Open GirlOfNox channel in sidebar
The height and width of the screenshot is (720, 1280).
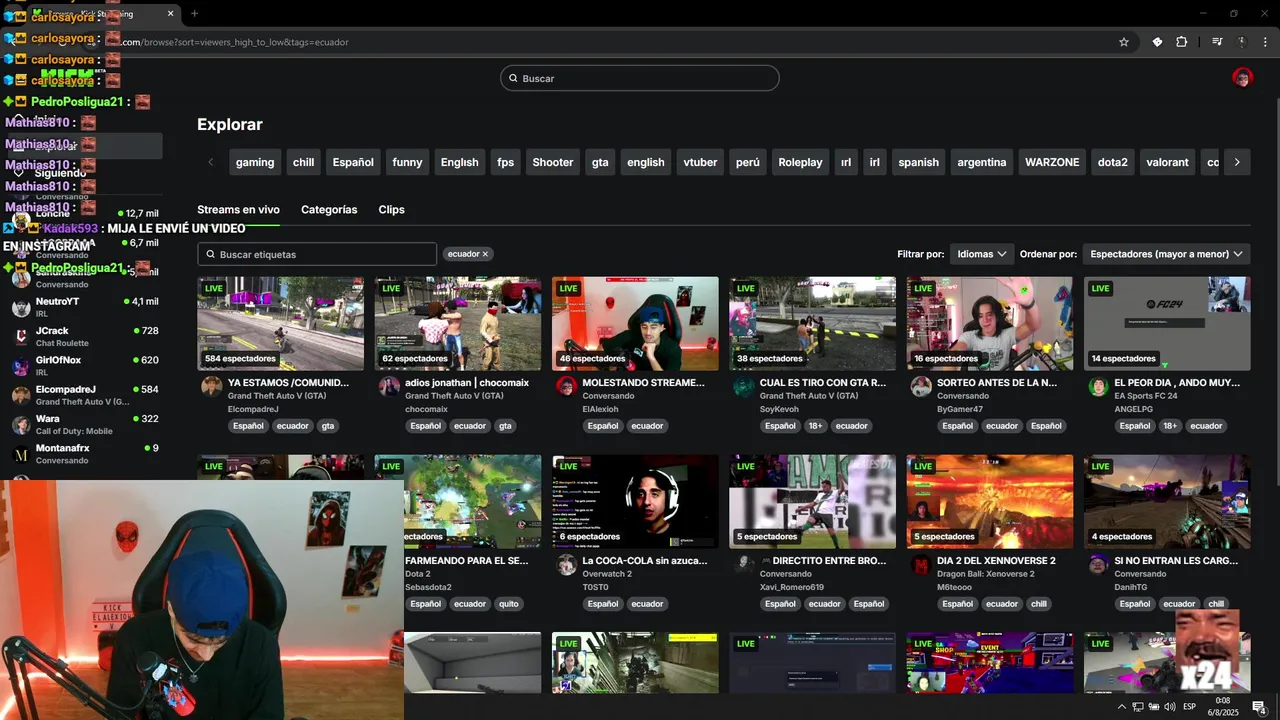[x=85, y=365]
